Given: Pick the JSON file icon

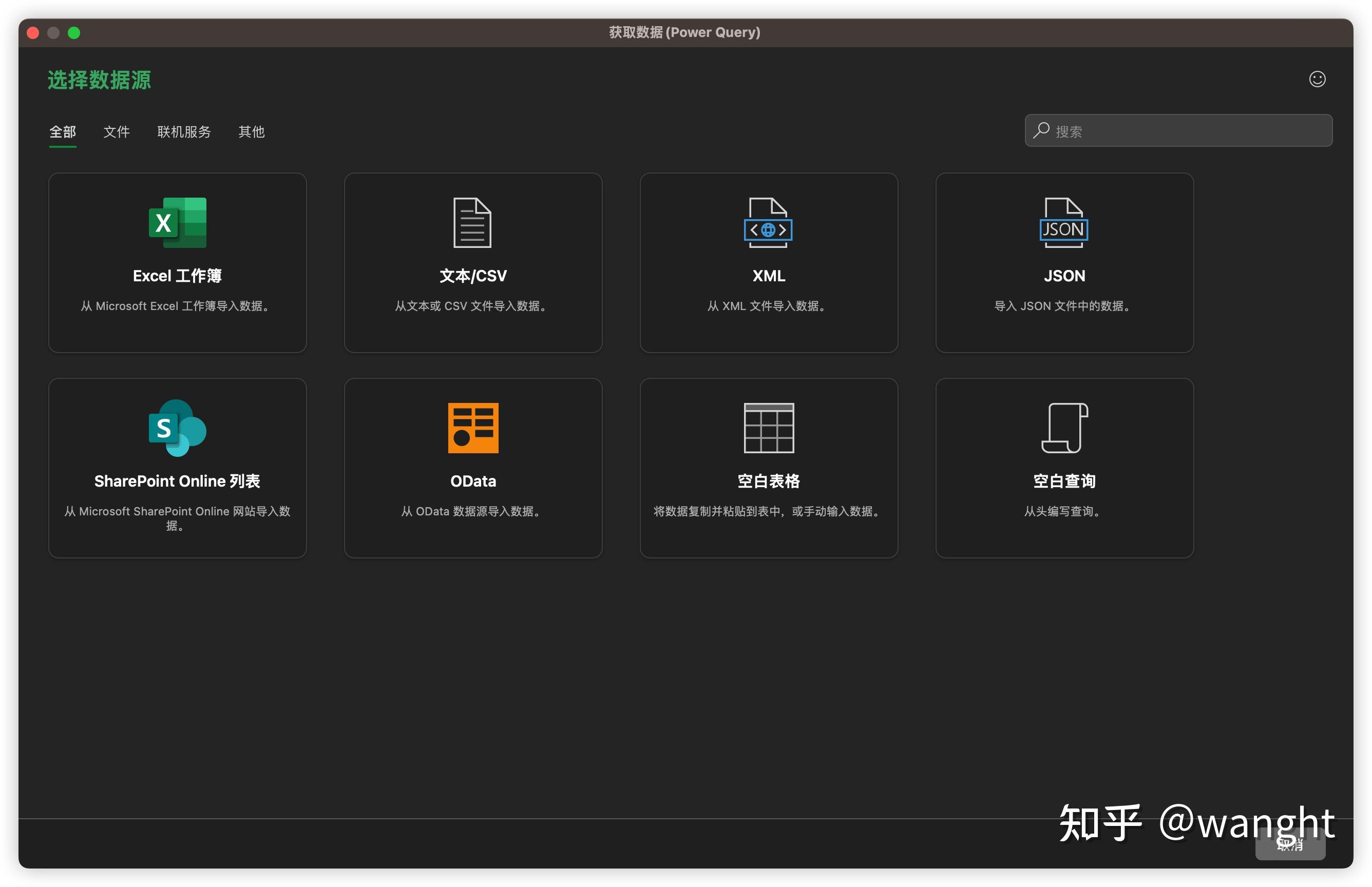Looking at the screenshot, I should tap(1064, 223).
